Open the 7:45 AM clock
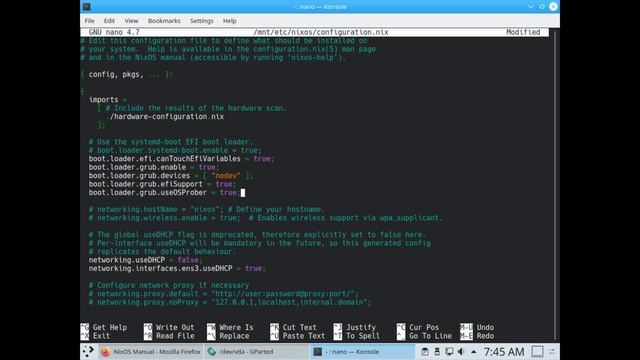This screenshot has width=640, height=360. click(504, 351)
